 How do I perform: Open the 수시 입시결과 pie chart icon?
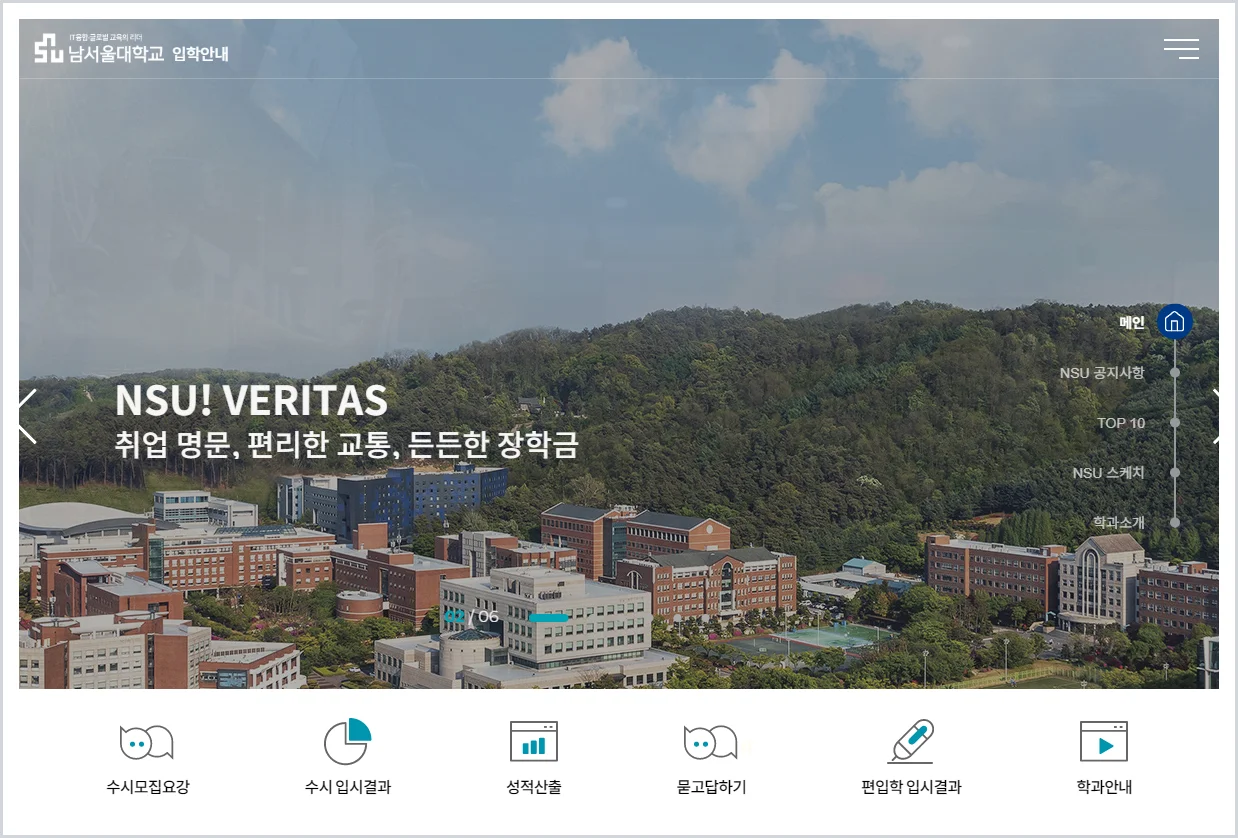point(347,742)
